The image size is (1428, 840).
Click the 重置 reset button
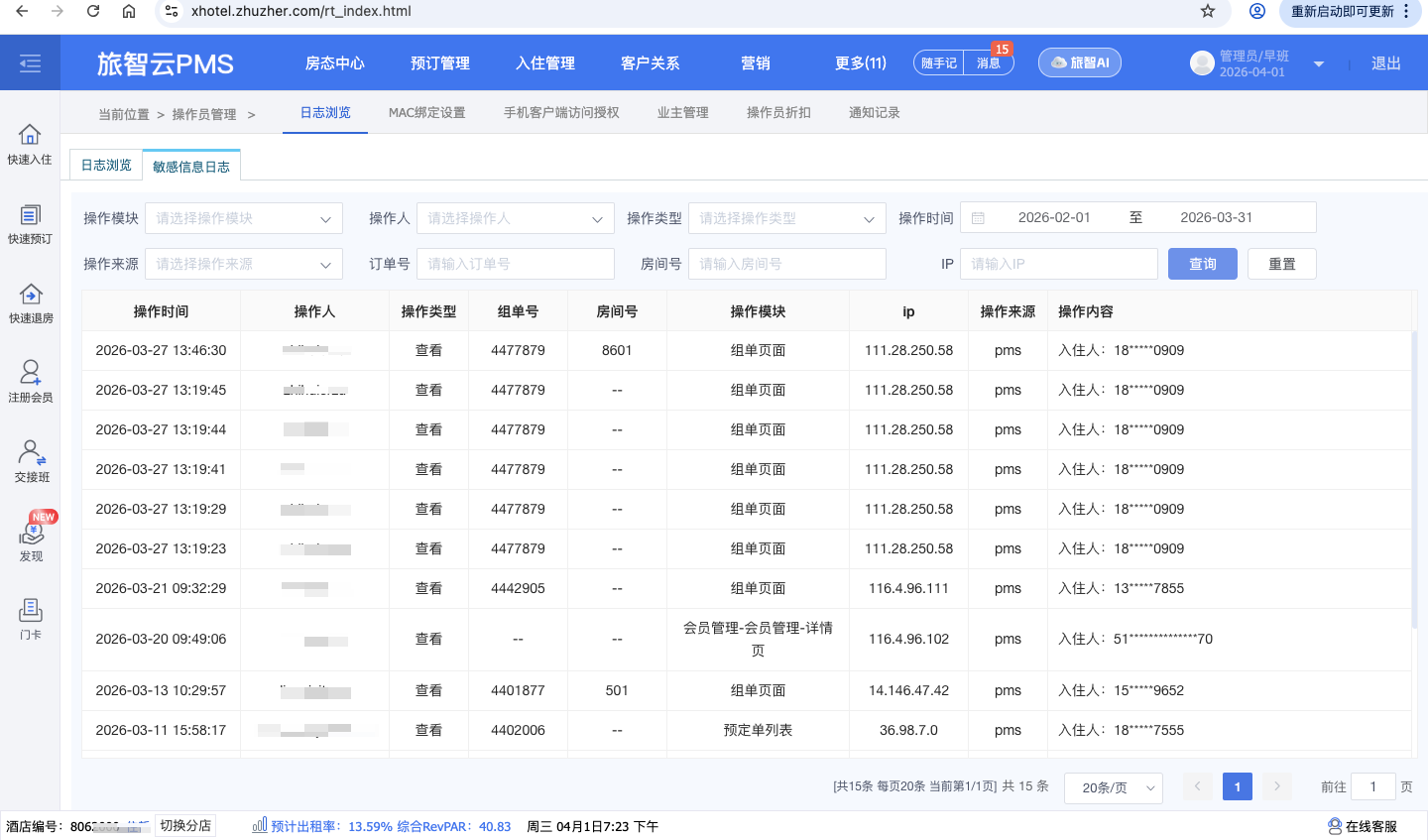1281,264
